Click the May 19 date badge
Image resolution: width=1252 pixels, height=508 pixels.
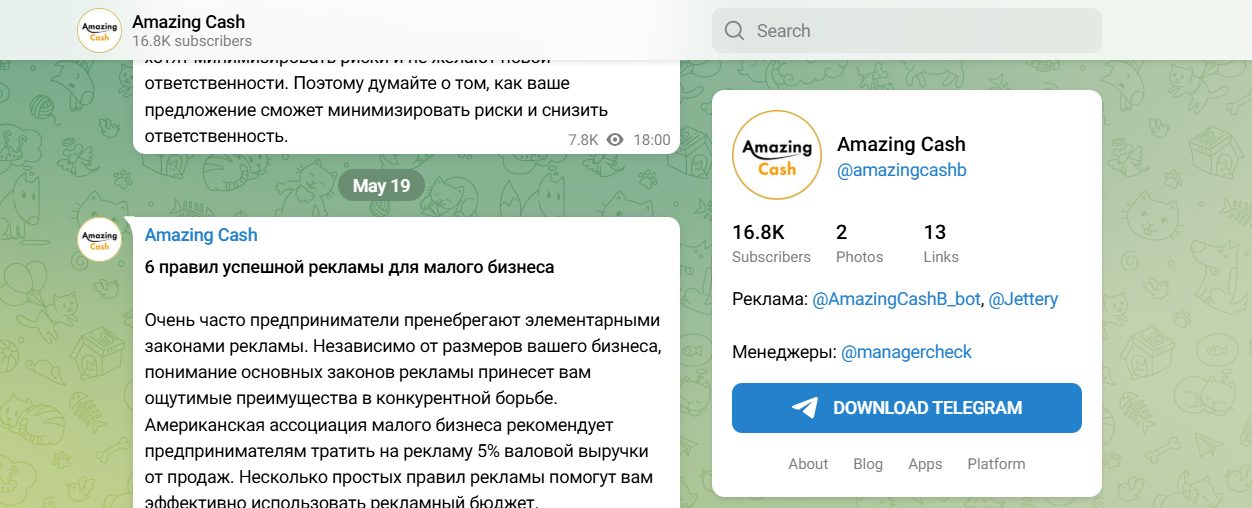[381, 186]
